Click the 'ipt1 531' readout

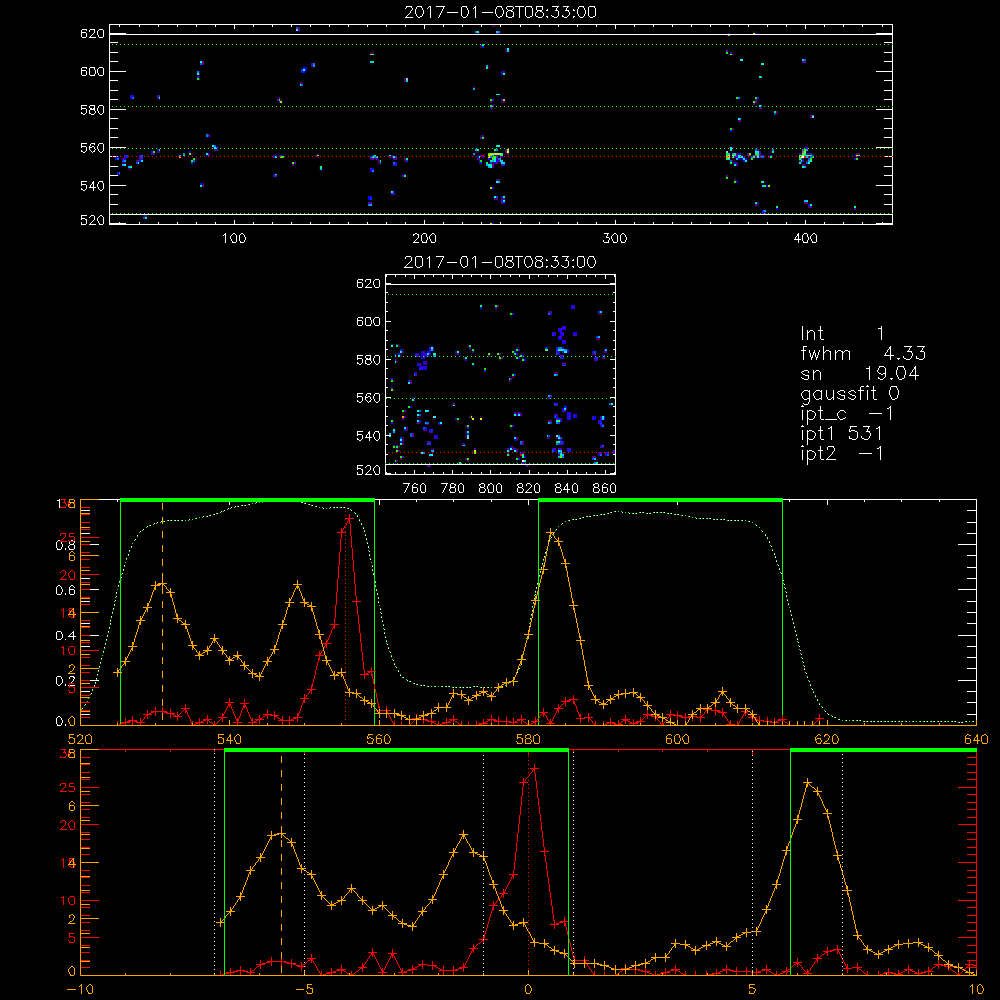coord(841,434)
